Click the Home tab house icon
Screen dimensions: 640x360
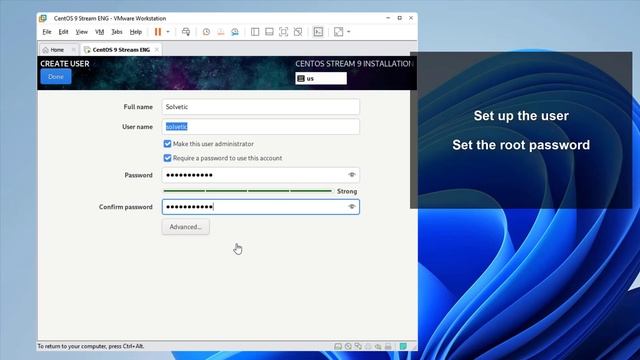coord(45,50)
